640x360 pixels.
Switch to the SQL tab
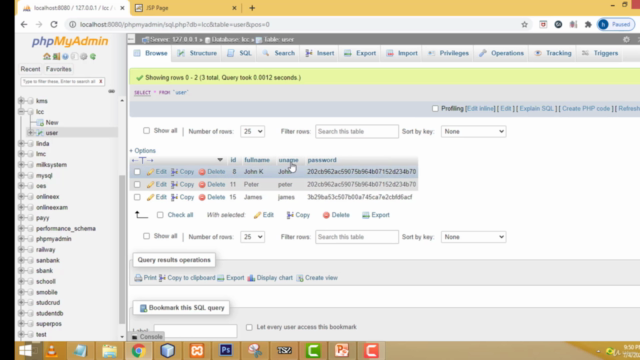240,53
